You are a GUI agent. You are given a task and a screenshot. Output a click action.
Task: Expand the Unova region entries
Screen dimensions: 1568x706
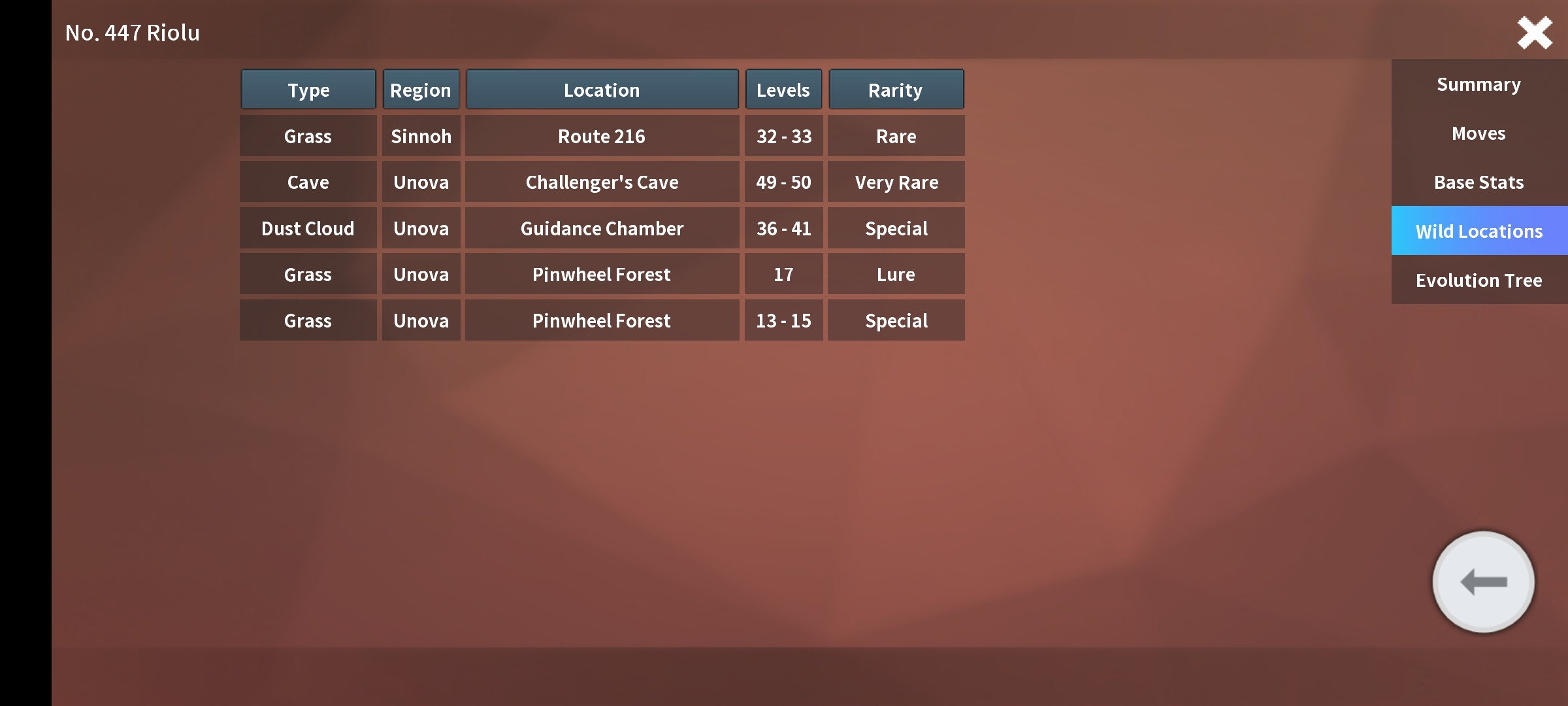coord(421,181)
